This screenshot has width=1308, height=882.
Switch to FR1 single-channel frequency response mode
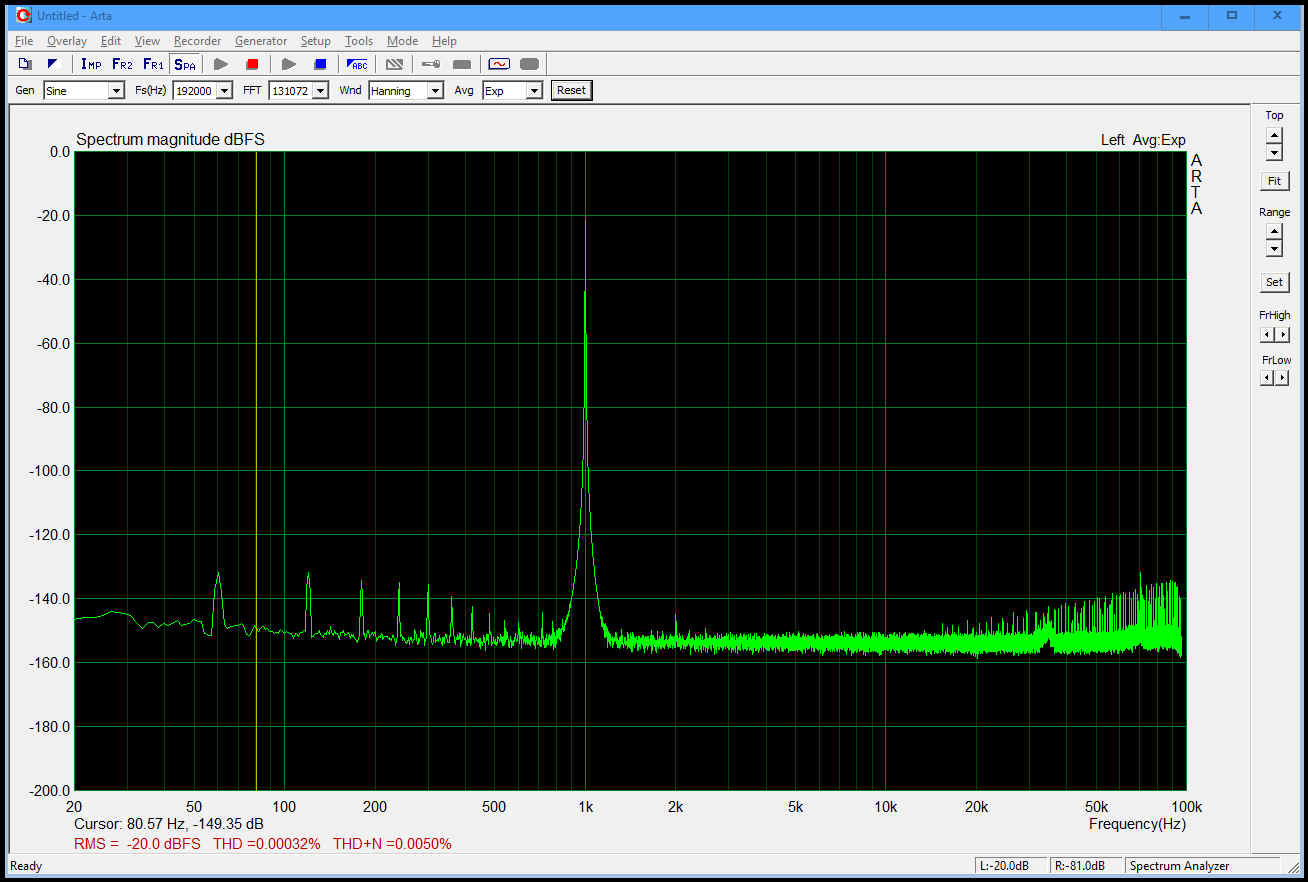coord(153,64)
